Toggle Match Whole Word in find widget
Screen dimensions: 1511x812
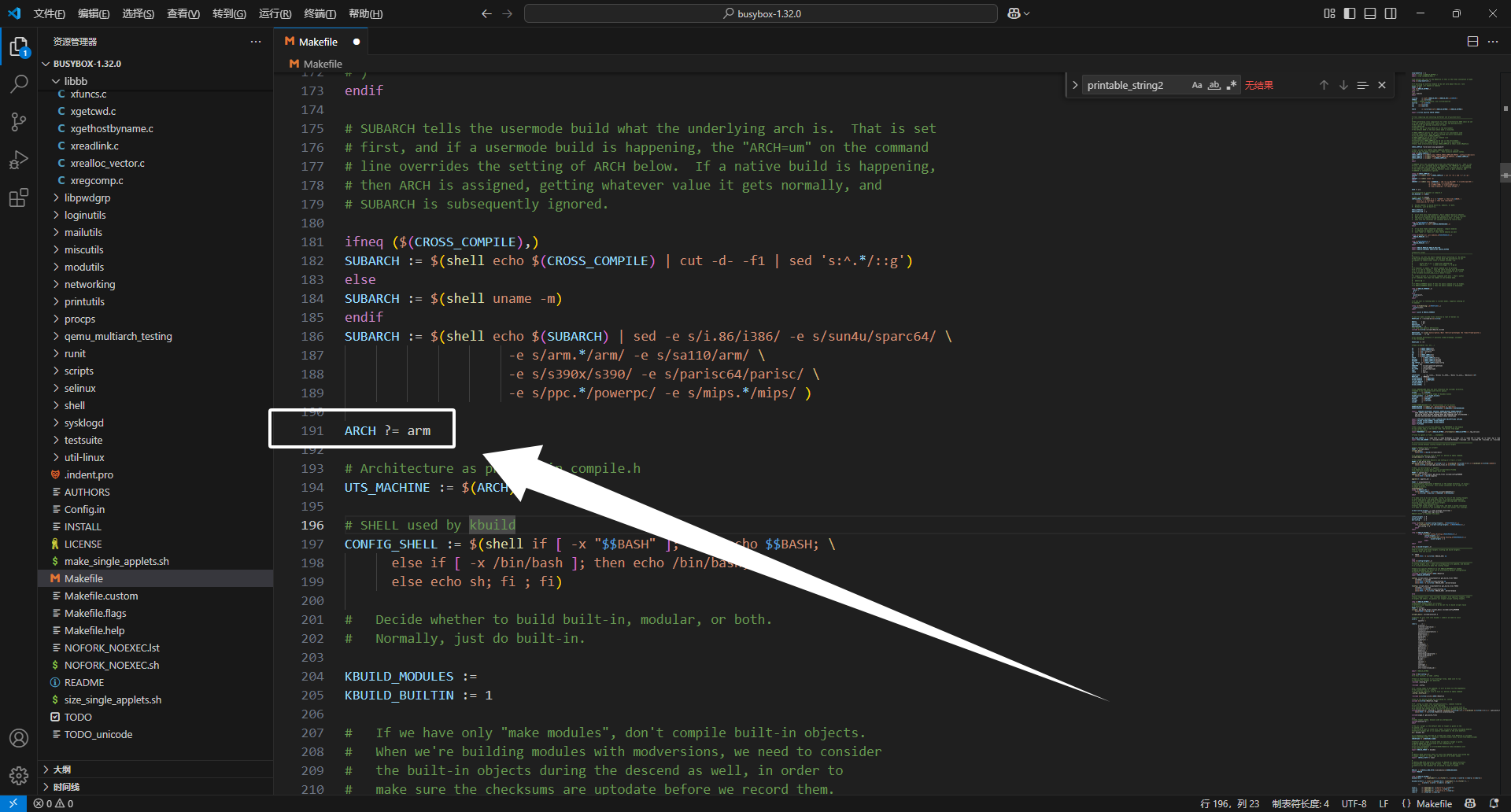(1214, 85)
